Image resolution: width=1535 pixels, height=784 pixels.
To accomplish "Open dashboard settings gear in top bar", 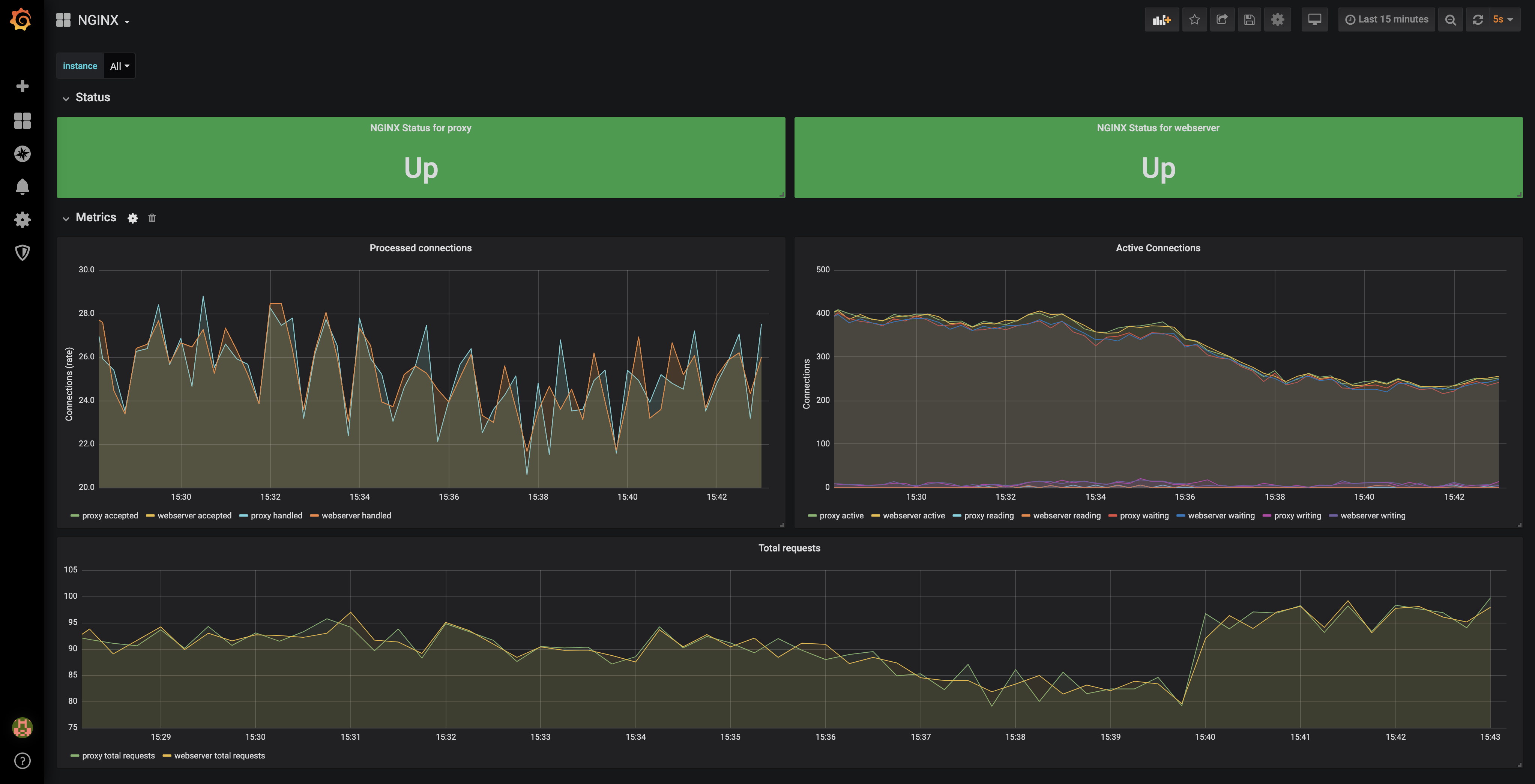I will [x=1277, y=20].
